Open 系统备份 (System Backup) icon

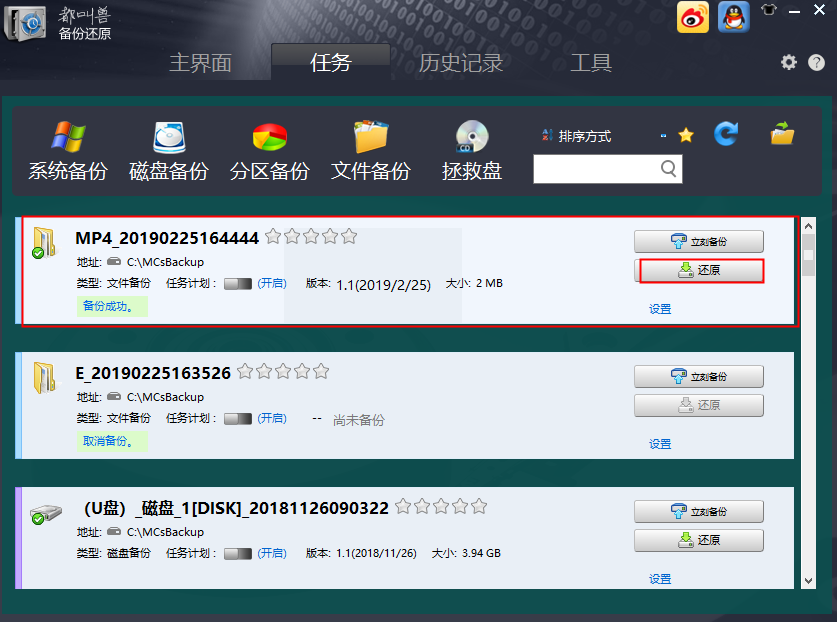(67, 151)
